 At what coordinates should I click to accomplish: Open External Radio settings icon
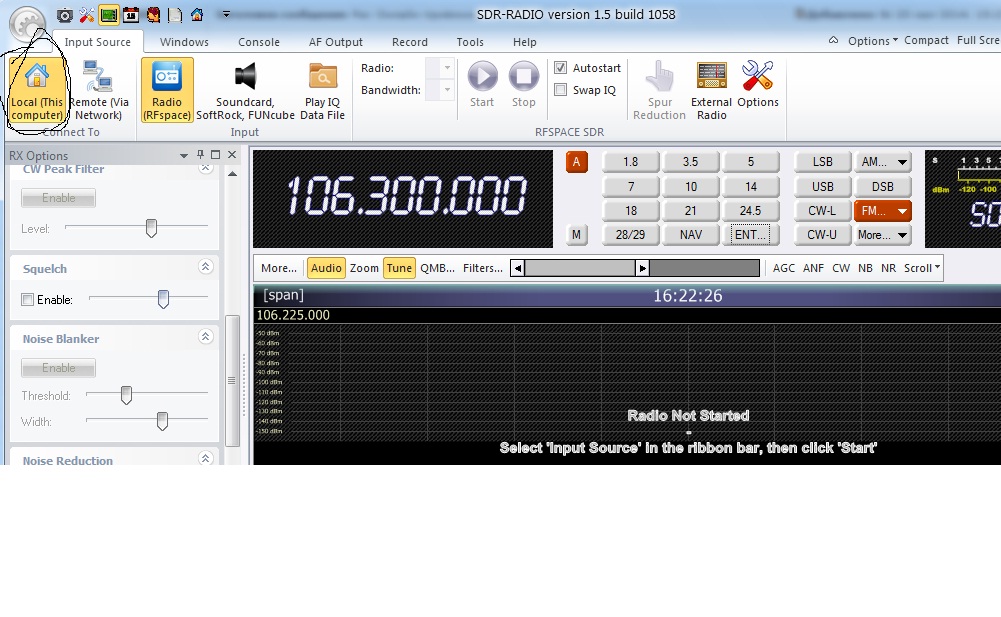pyautogui.click(x=712, y=90)
